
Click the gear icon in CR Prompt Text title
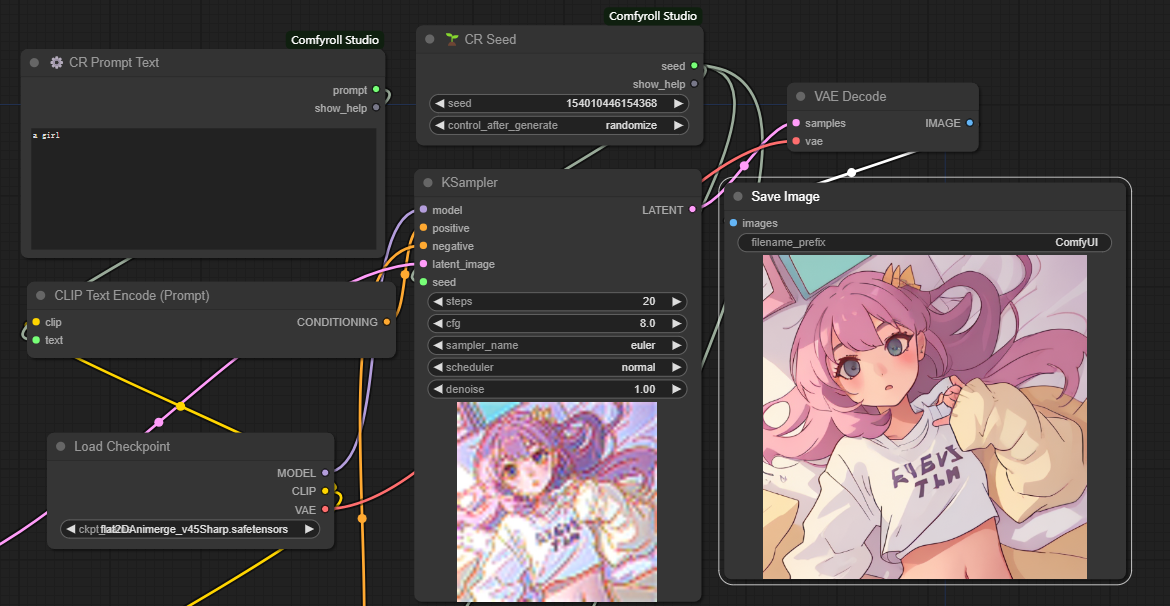[x=57, y=62]
